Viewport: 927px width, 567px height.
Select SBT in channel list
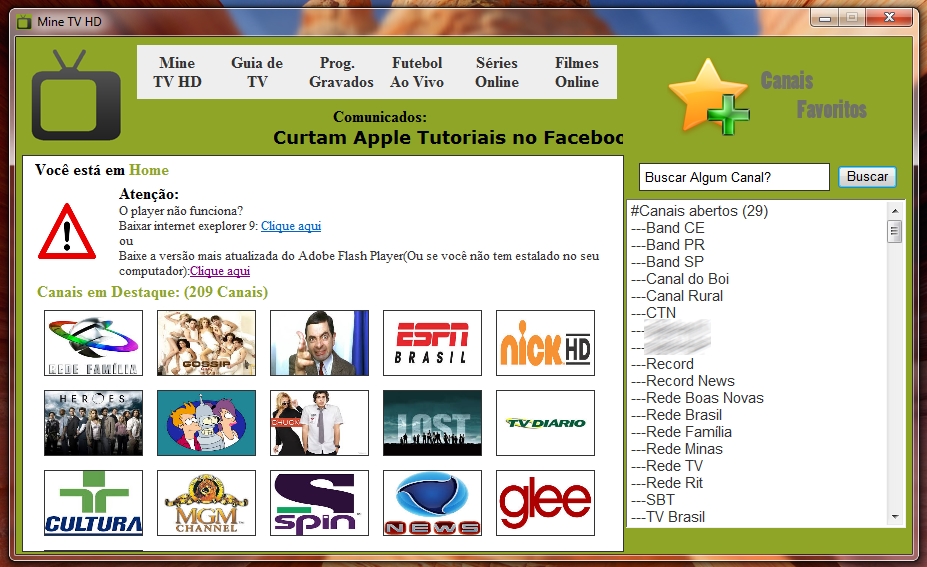coord(653,500)
